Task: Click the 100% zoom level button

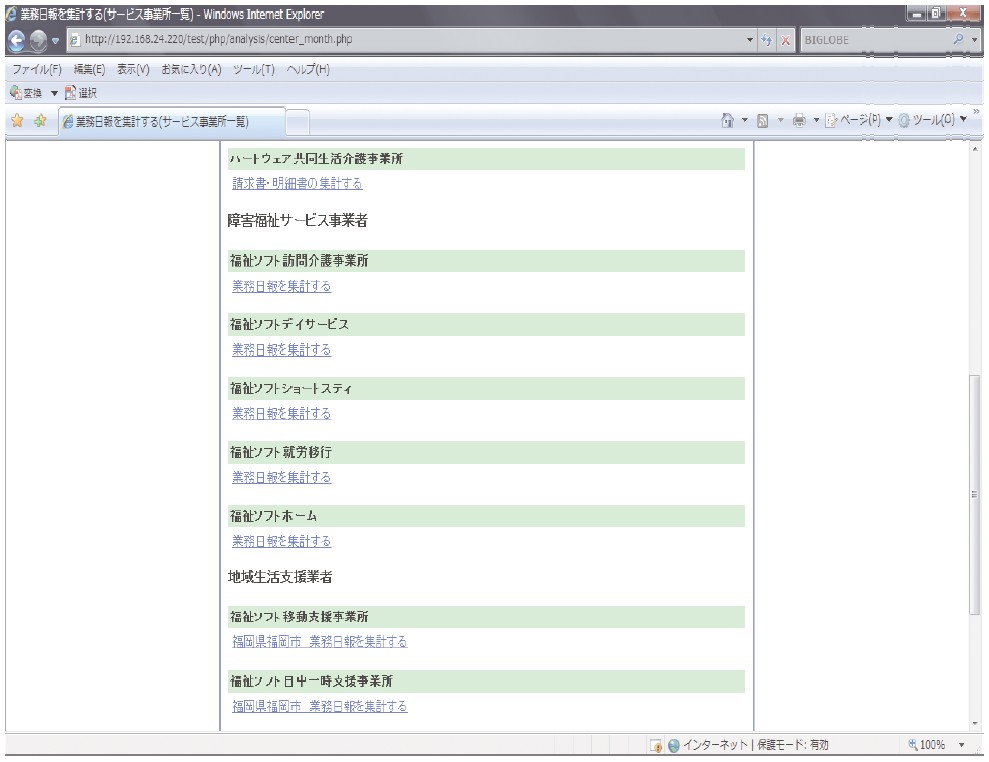Action: [x=927, y=745]
